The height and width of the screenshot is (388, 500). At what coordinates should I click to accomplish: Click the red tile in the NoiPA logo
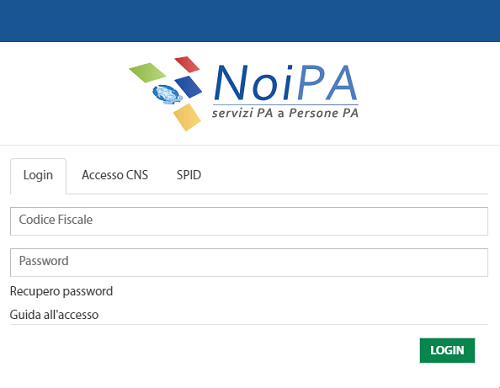(187, 64)
